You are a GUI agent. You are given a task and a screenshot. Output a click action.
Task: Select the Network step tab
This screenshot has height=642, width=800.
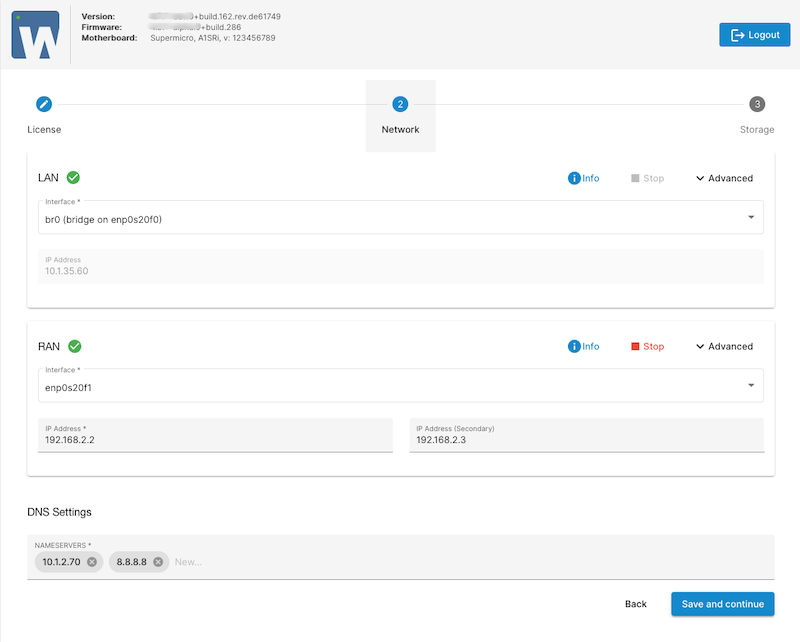(400, 116)
